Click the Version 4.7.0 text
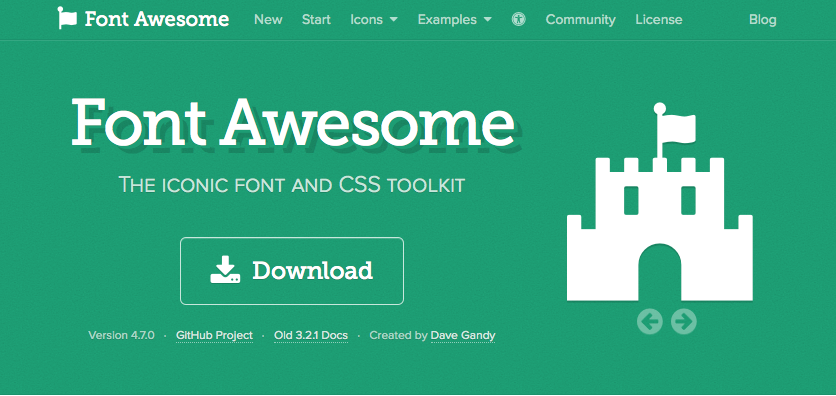Image resolution: width=836 pixels, height=396 pixels. [x=121, y=335]
